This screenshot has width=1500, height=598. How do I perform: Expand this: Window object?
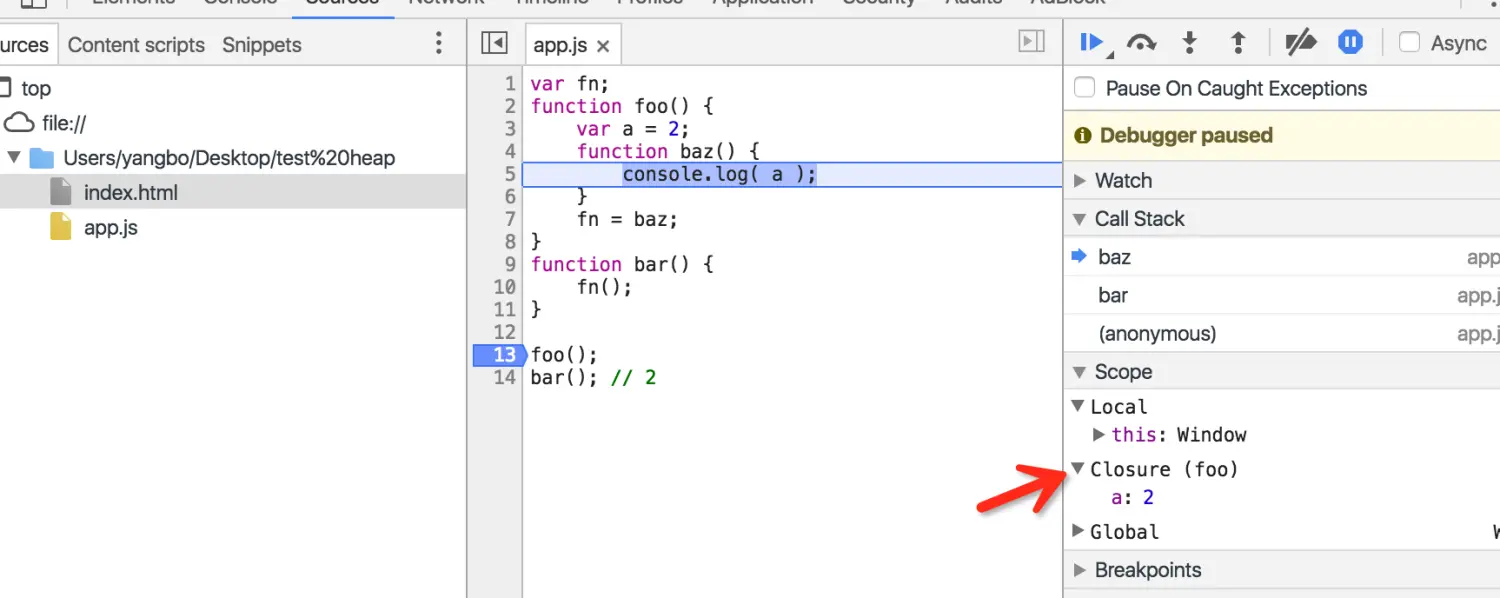(1099, 435)
